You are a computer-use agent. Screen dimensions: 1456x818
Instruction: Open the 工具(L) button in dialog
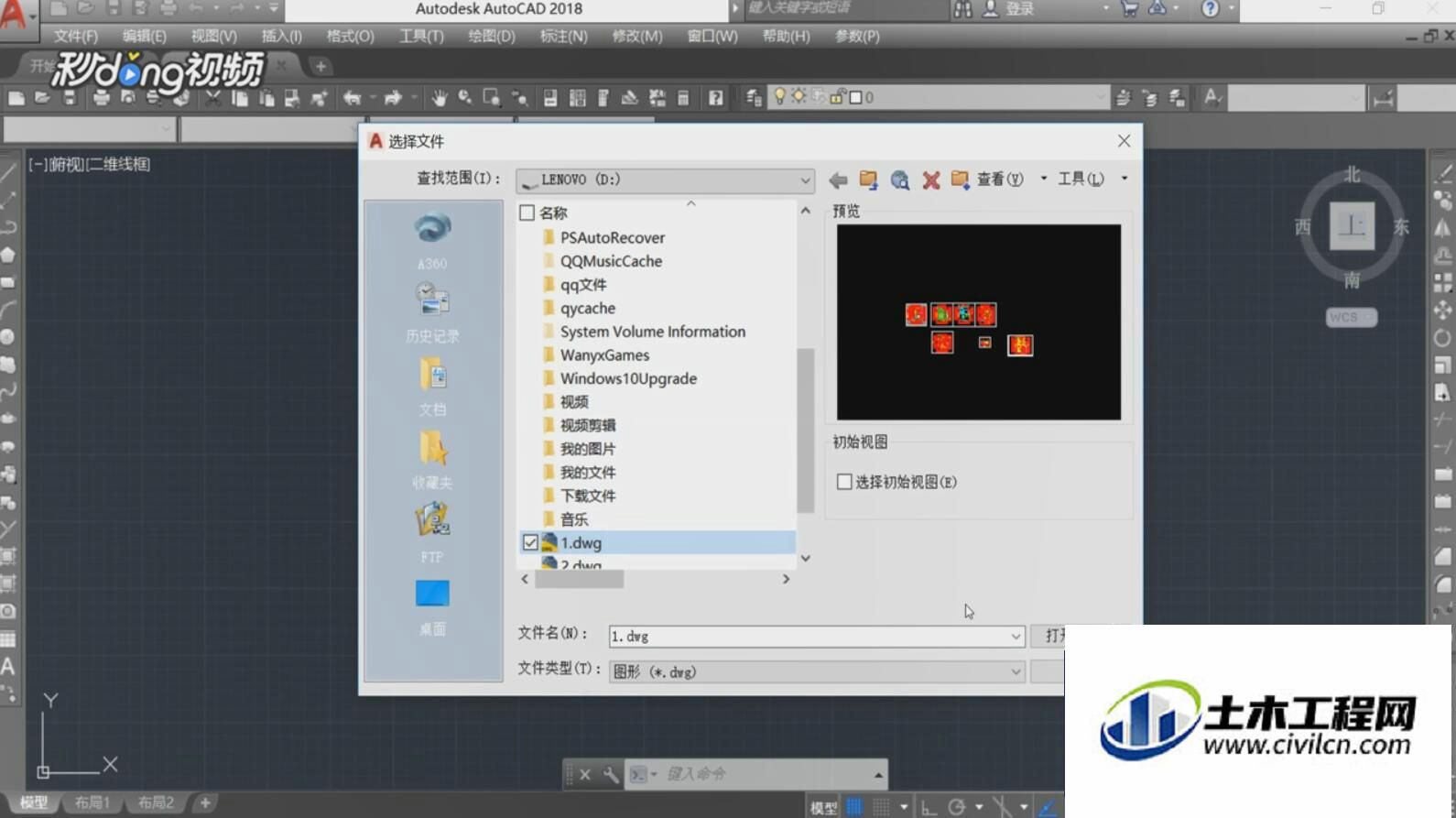point(1081,179)
